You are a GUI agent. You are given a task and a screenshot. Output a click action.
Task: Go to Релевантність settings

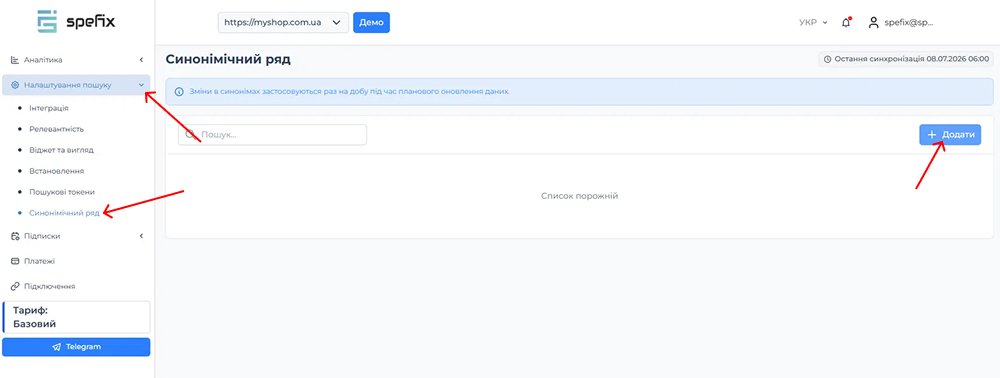pos(56,129)
